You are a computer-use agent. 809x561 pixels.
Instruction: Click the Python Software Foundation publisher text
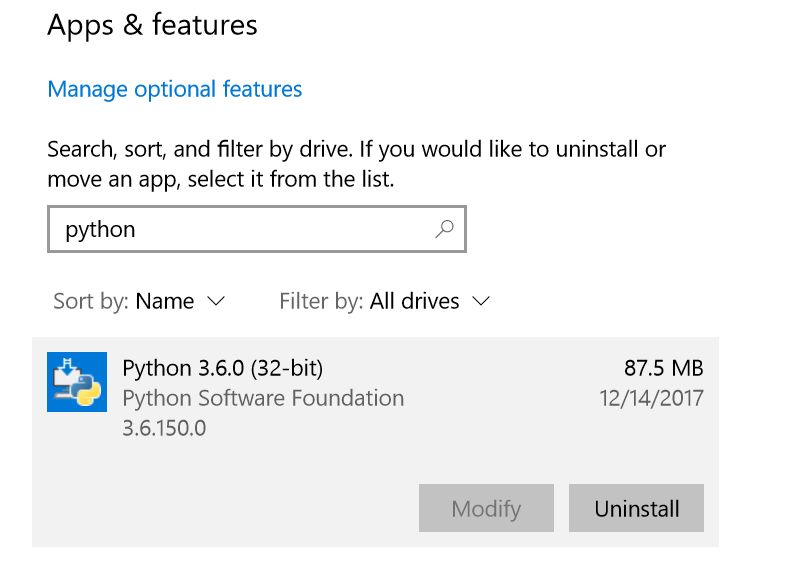click(x=263, y=398)
